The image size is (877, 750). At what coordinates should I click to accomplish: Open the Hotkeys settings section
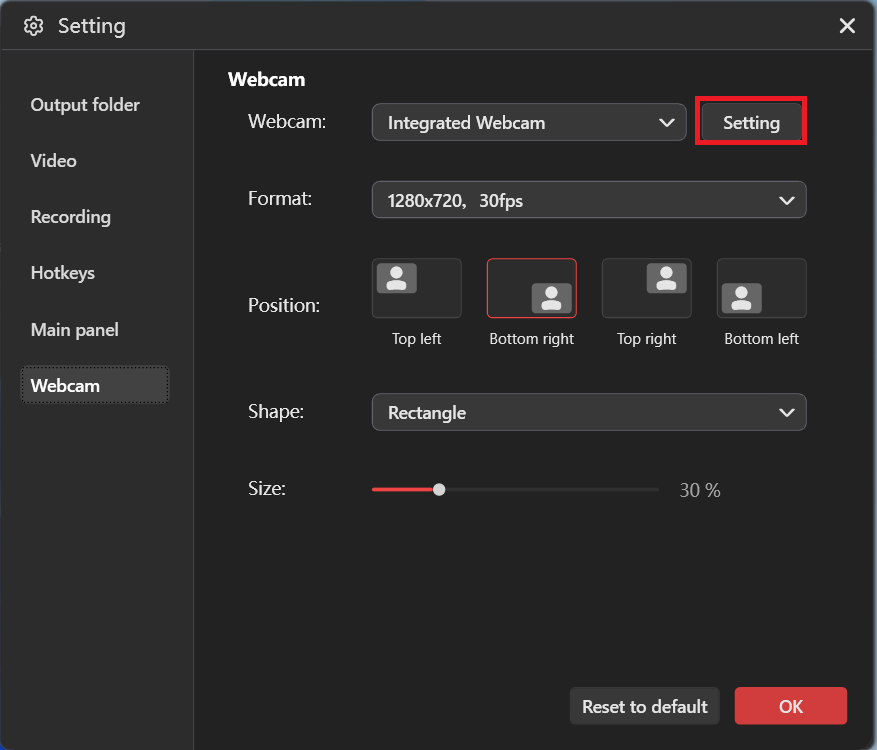click(62, 272)
